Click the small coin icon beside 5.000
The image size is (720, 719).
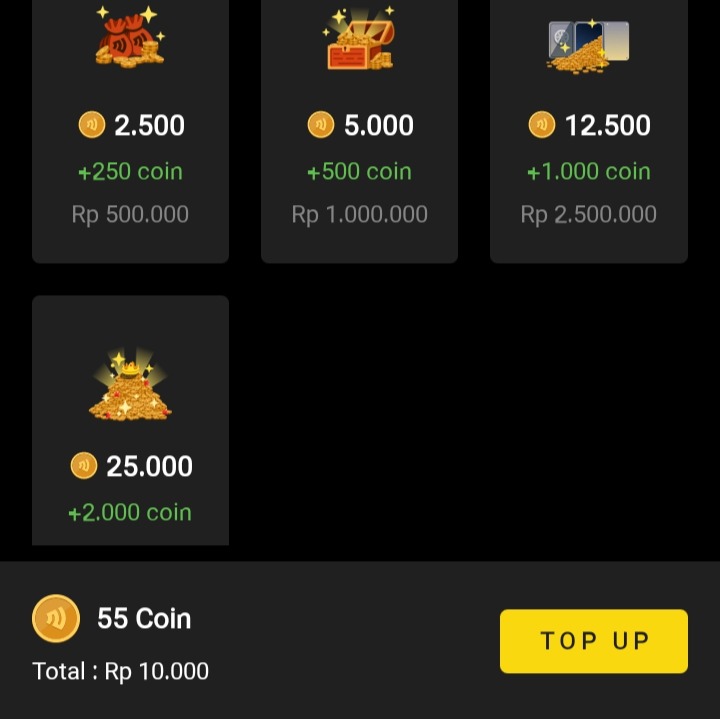click(x=320, y=125)
